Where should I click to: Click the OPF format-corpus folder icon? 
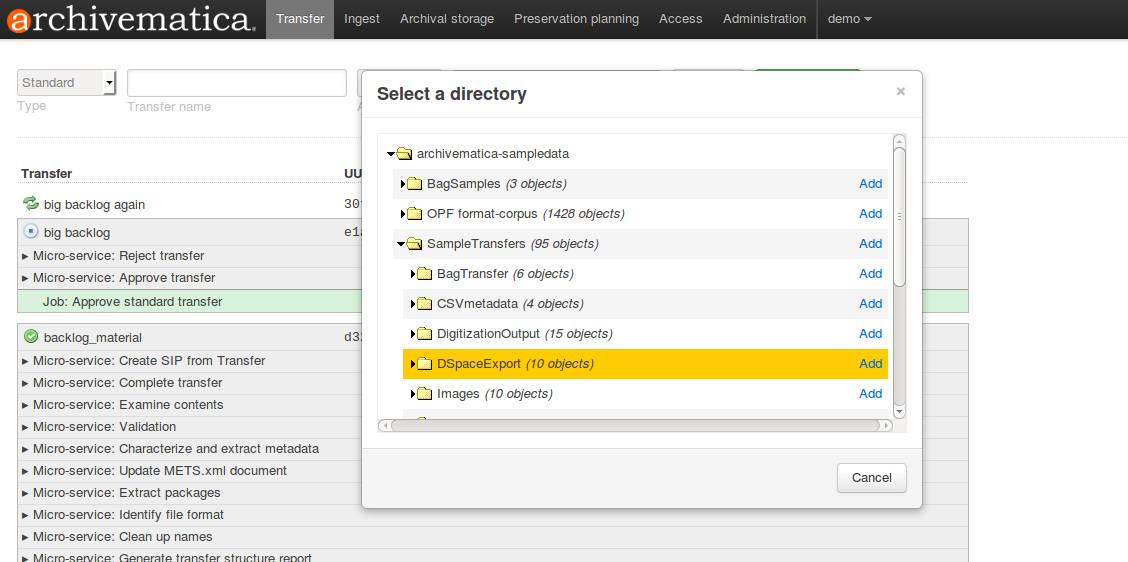coord(414,214)
